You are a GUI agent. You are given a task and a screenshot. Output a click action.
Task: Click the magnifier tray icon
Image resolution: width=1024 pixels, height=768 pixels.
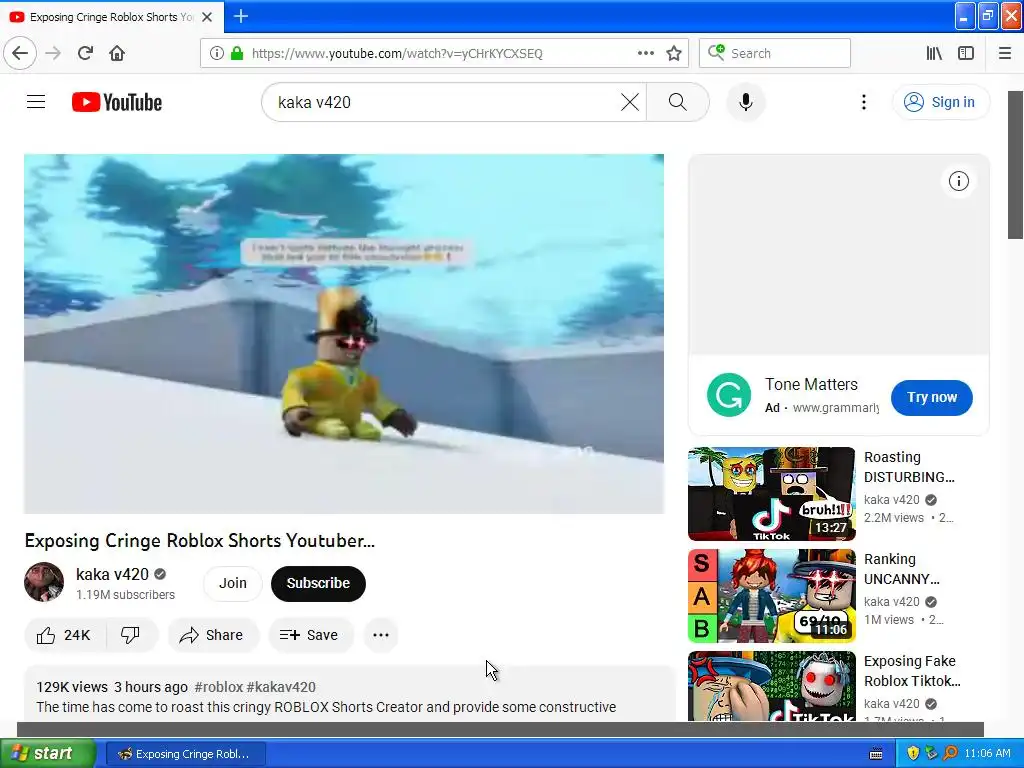(x=950, y=754)
